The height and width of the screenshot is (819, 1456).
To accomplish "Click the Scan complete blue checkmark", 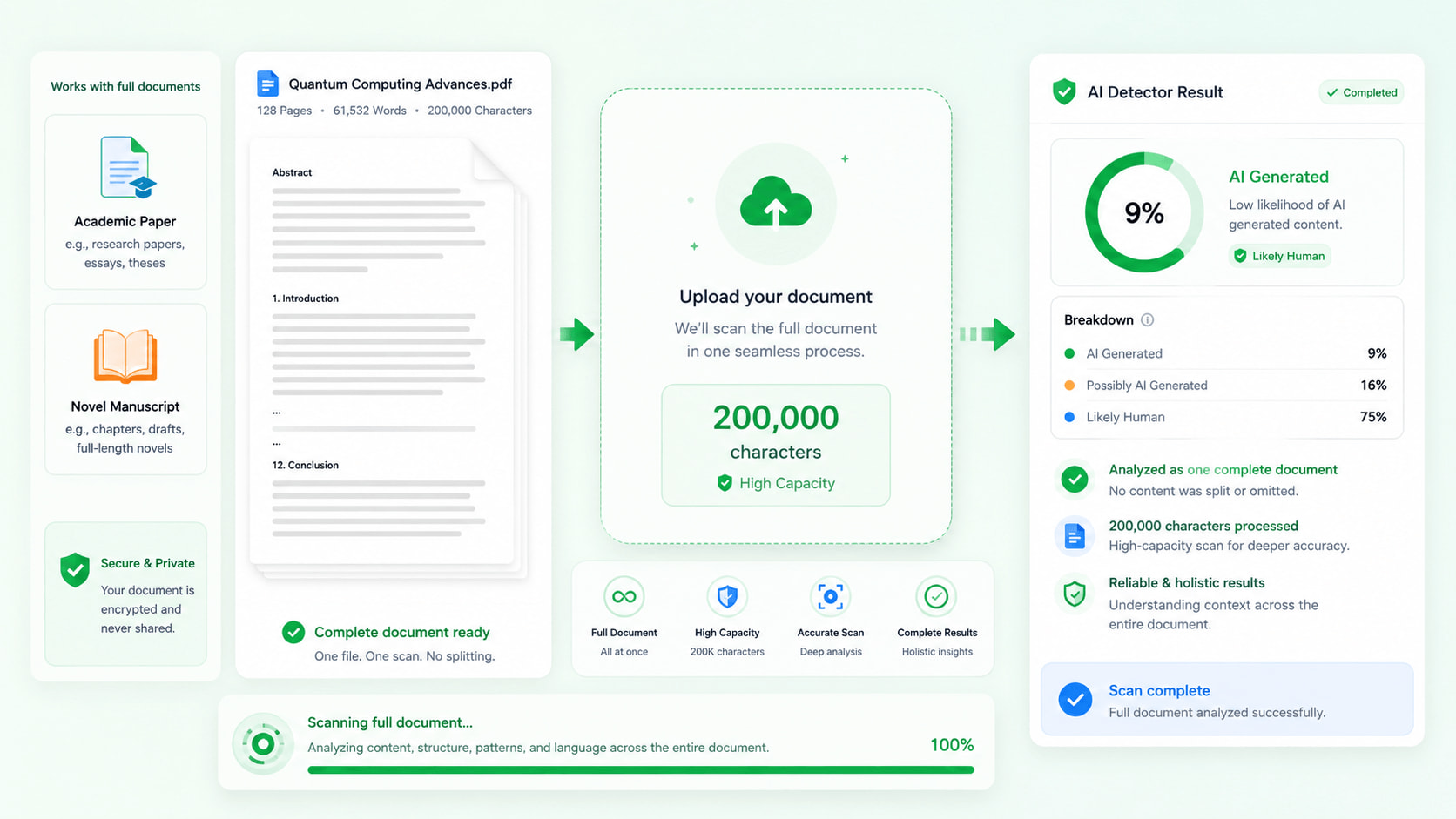I will (1075, 699).
